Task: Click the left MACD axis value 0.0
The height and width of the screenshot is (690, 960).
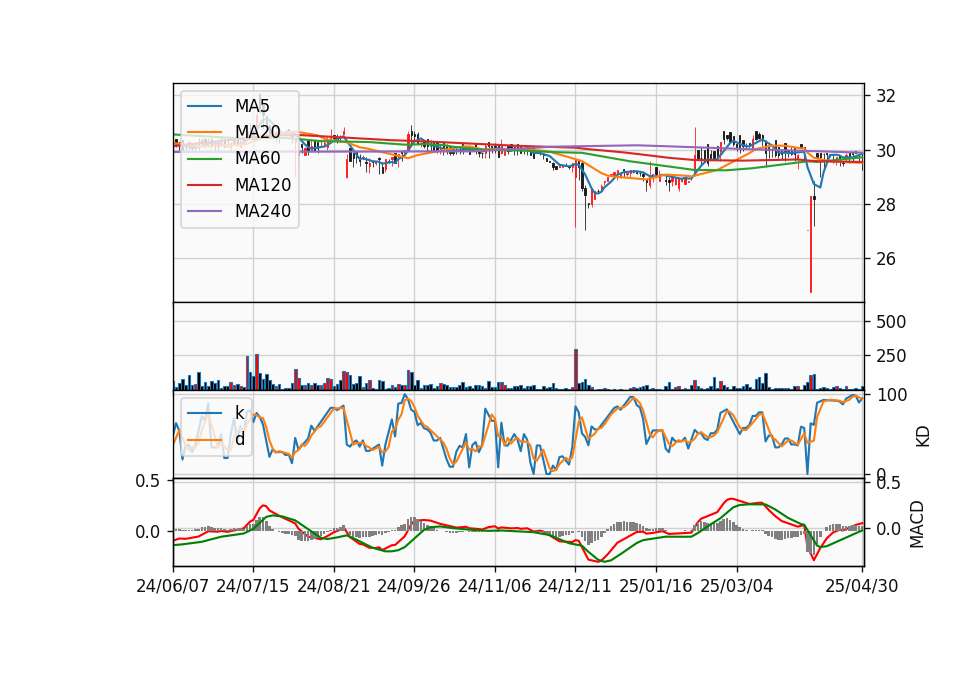Action: [x=148, y=532]
